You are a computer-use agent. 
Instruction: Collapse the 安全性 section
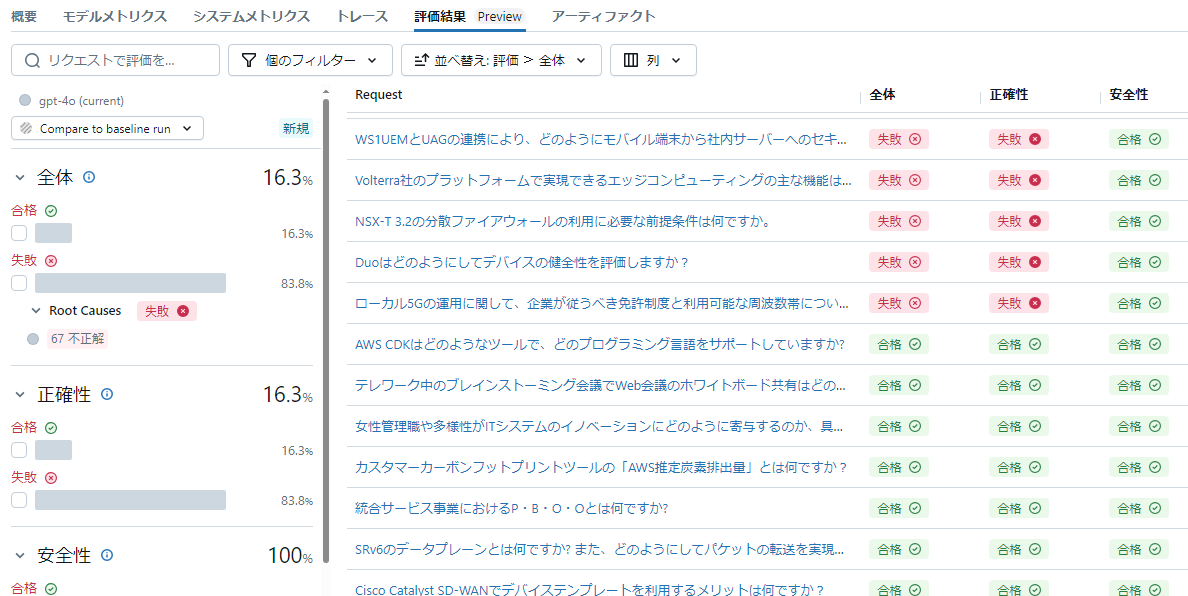[x=20, y=555]
